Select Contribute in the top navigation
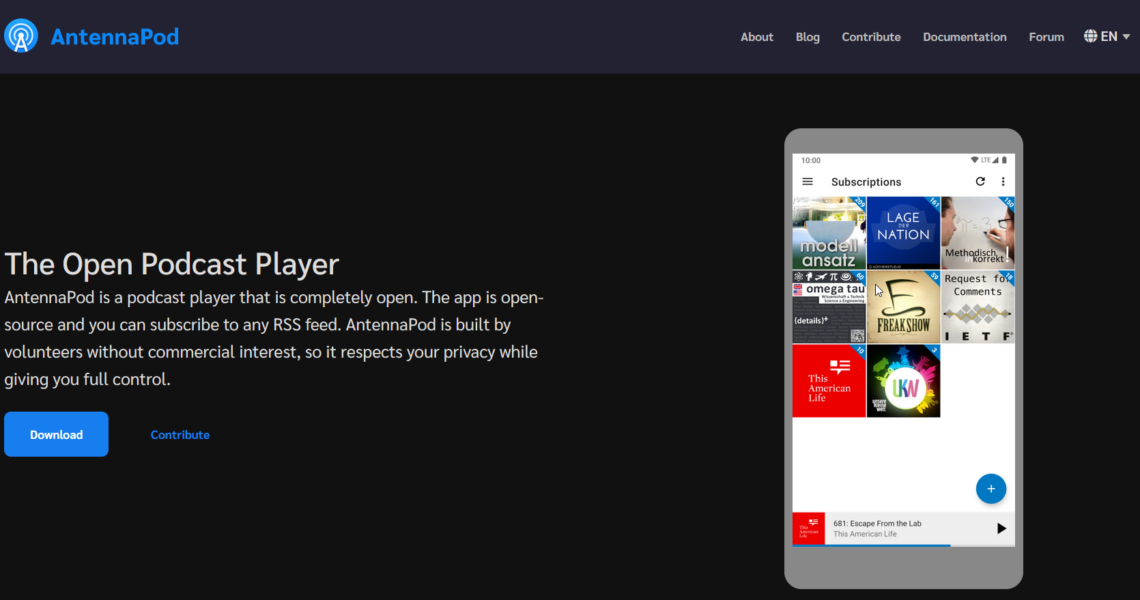This screenshot has width=1140, height=600. (871, 37)
